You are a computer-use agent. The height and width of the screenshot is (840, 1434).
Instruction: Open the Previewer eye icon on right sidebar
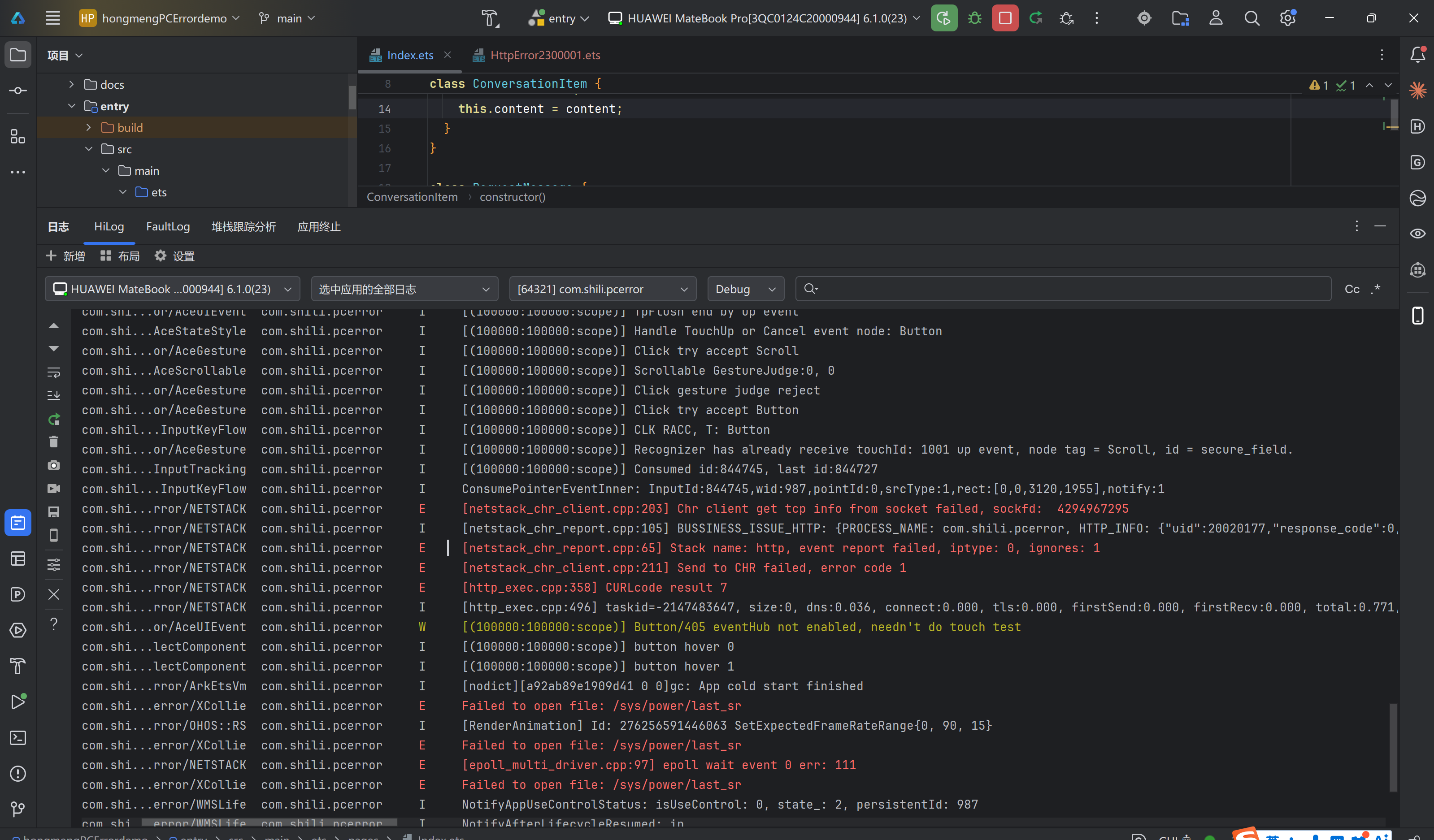(x=1417, y=234)
